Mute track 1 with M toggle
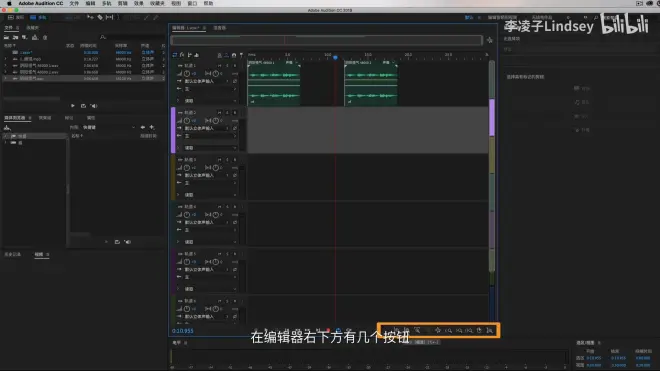Screen dimensions: 660x371 coord(220,66)
